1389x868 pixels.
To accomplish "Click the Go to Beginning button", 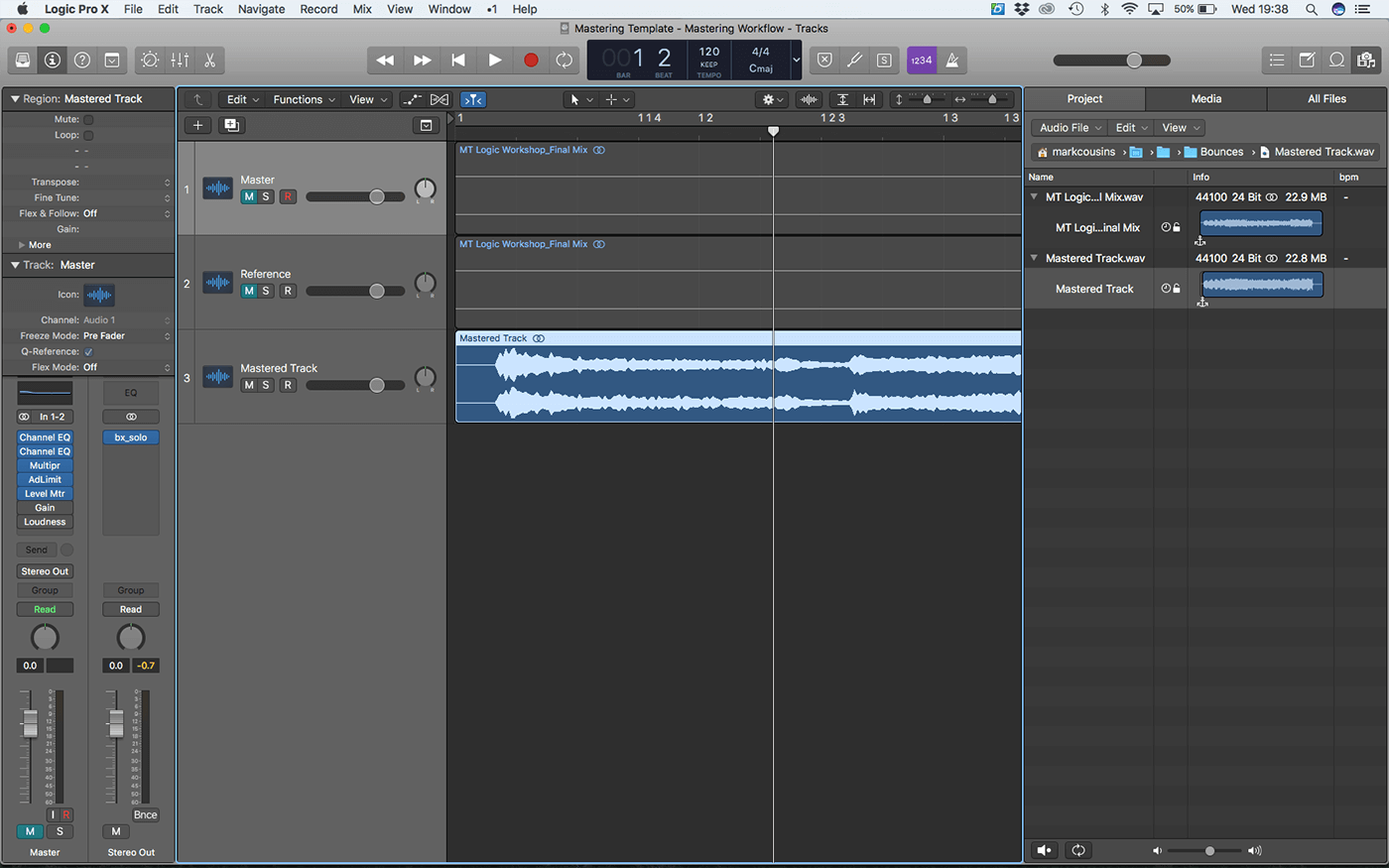I will (x=458, y=61).
